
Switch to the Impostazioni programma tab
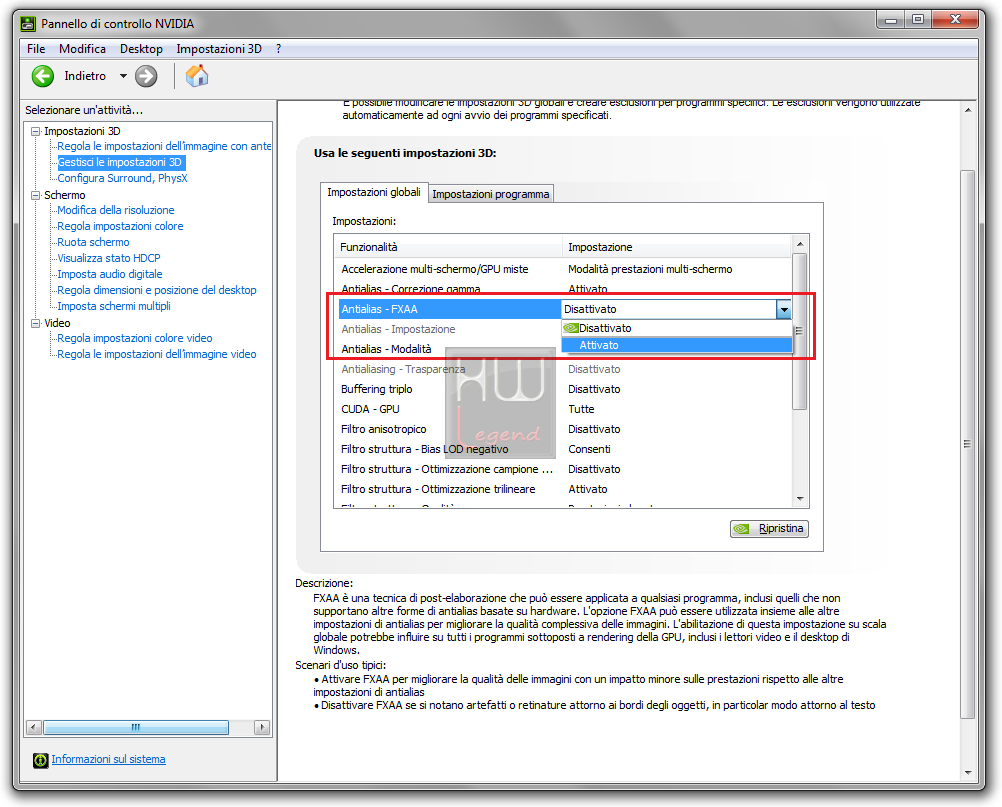click(491, 194)
